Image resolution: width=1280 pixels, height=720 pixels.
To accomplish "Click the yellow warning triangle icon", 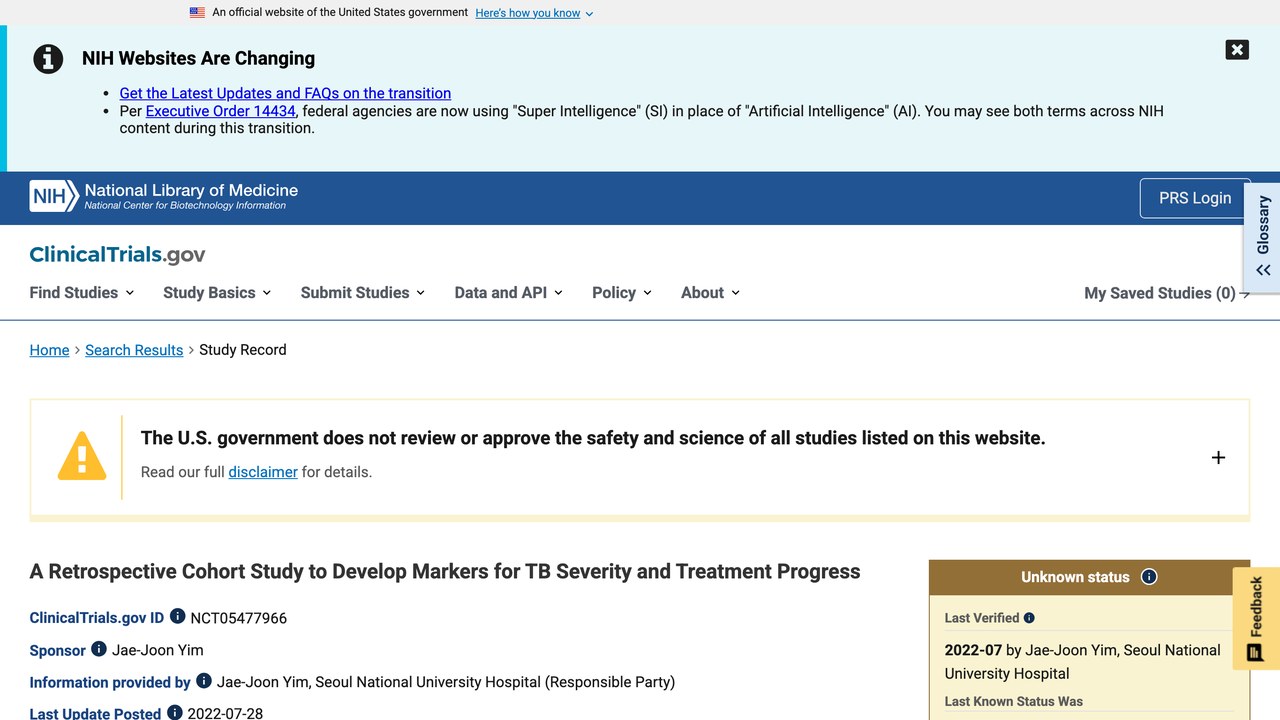I will (x=82, y=456).
